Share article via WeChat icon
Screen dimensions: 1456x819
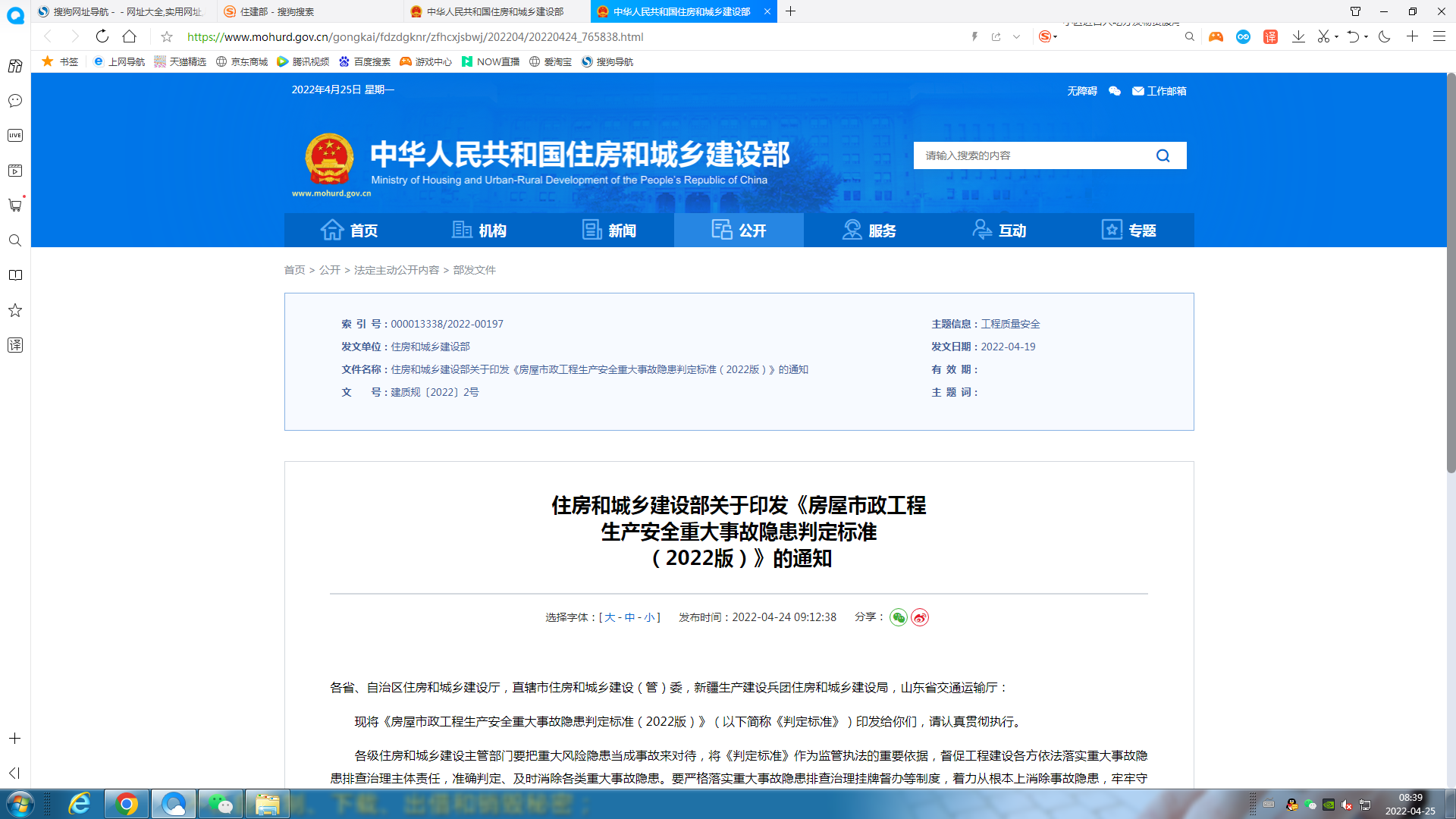click(x=899, y=617)
